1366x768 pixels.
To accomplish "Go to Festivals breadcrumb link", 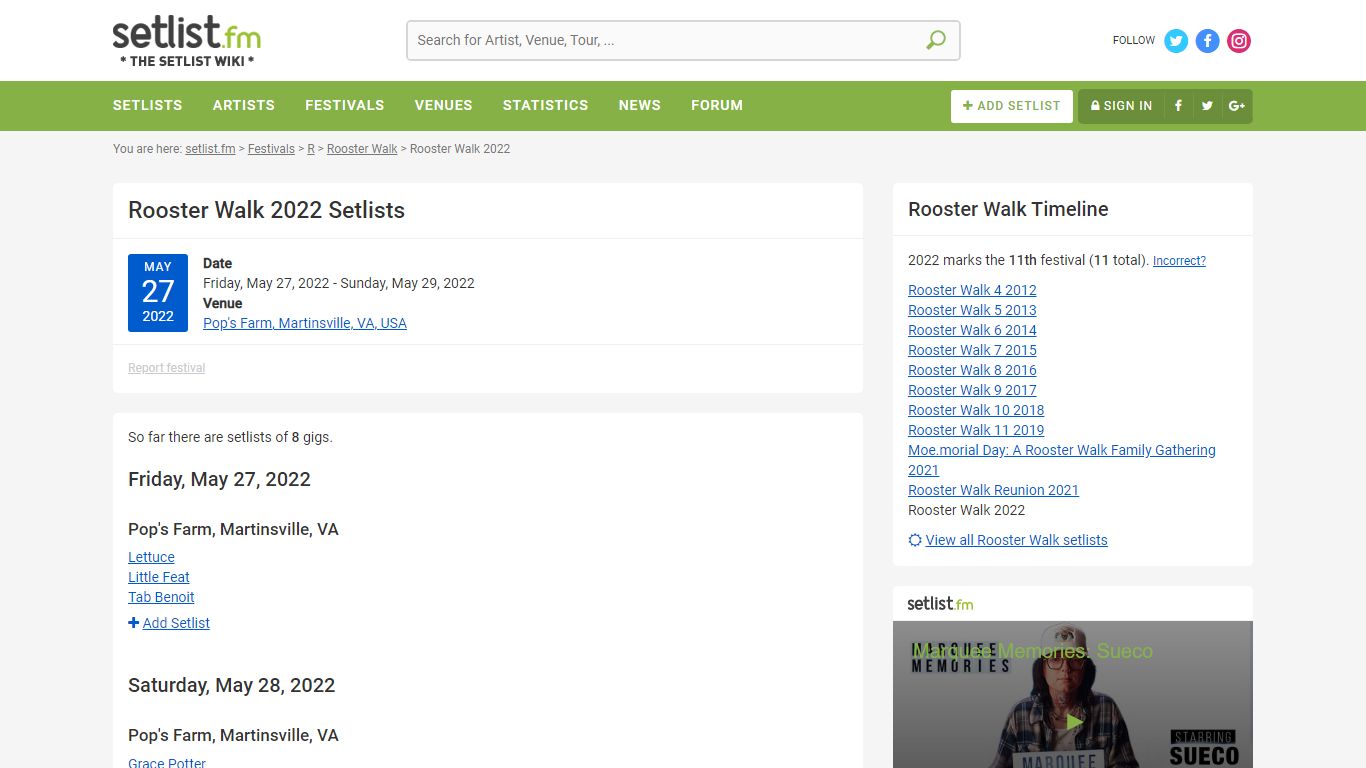I will [271, 149].
